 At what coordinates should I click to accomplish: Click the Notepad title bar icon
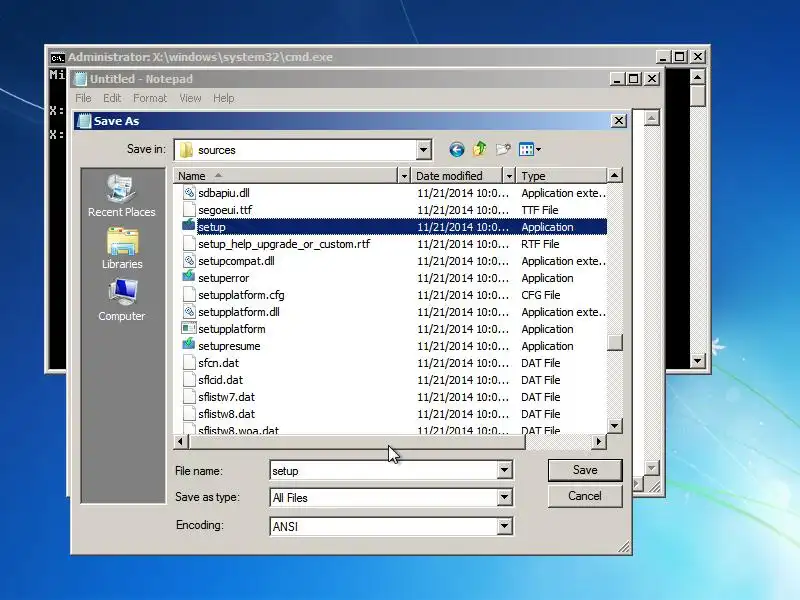pos(81,79)
